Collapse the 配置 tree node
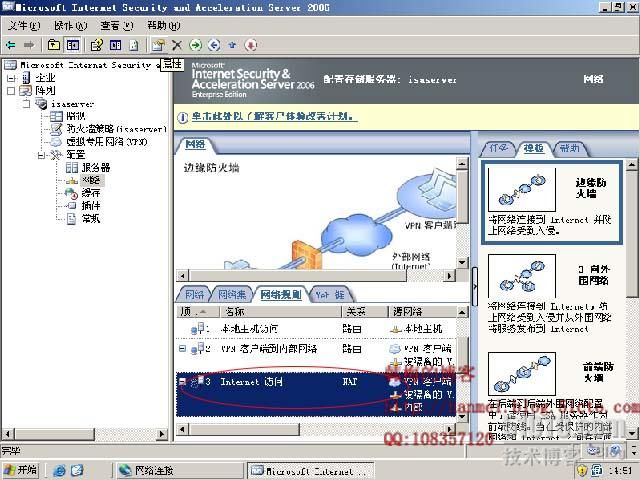The height and width of the screenshot is (480, 640). [41, 155]
